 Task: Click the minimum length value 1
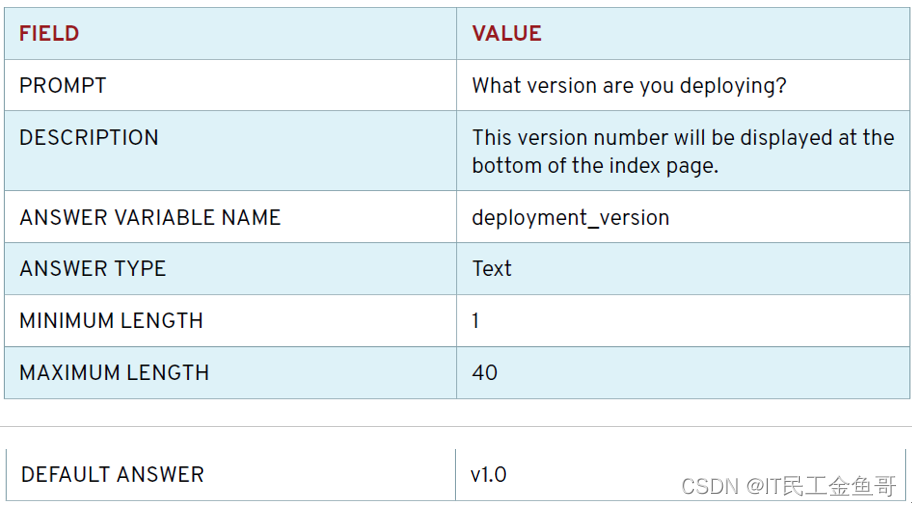click(475, 320)
